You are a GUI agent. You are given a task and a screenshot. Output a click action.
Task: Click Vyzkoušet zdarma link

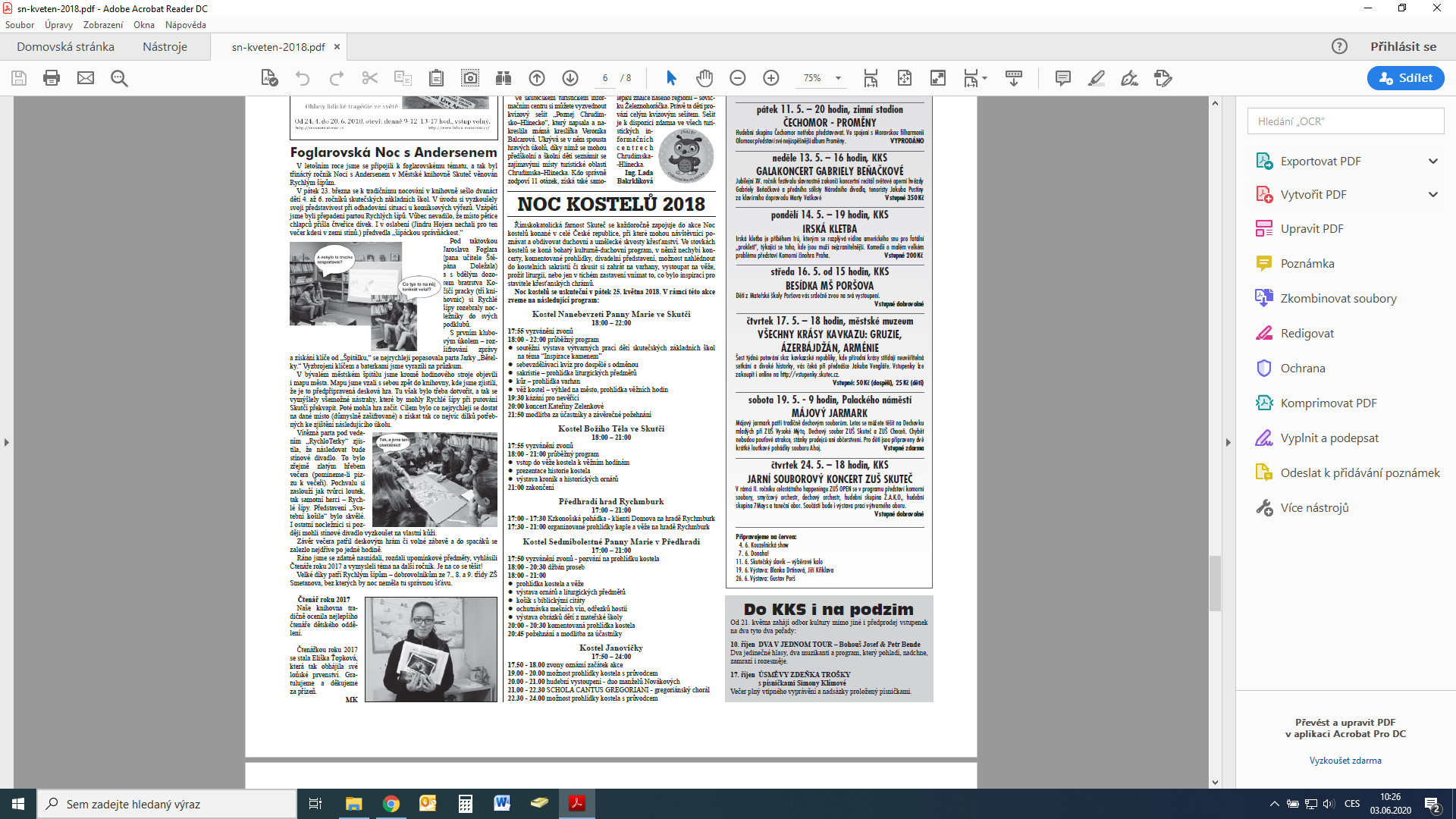pyautogui.click(x=1345, y=761)
